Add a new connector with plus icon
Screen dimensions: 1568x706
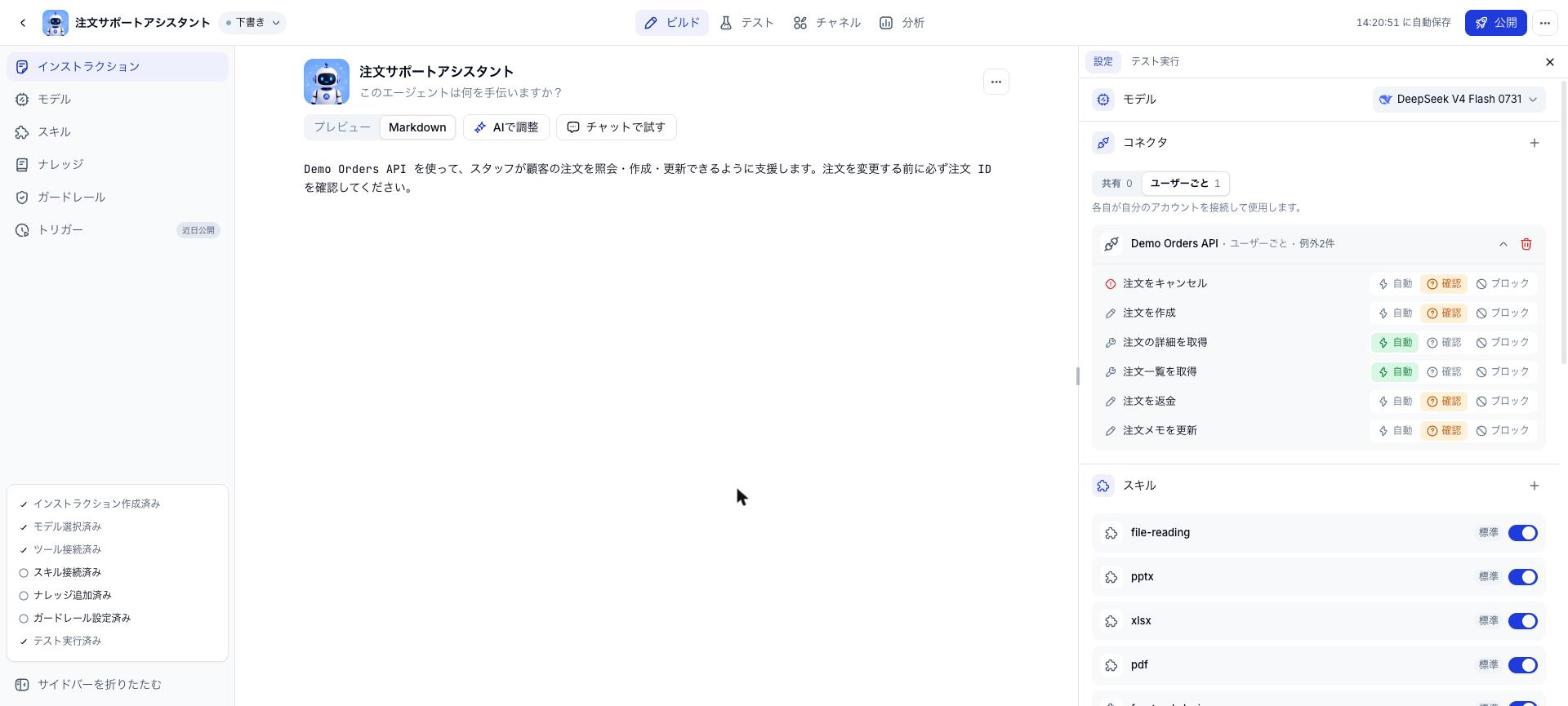1534,143
